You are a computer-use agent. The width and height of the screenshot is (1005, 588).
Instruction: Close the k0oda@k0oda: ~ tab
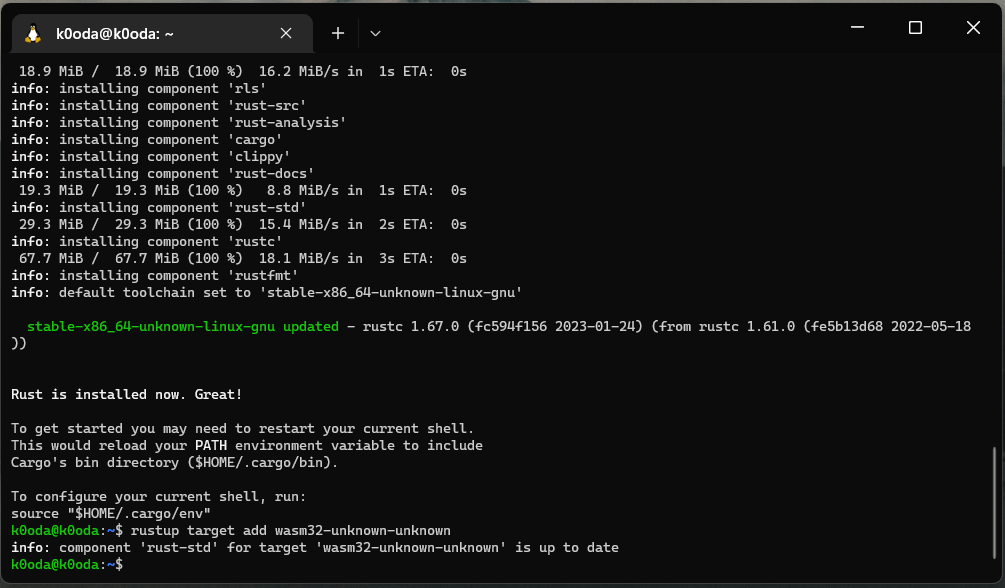pos(286,32)
